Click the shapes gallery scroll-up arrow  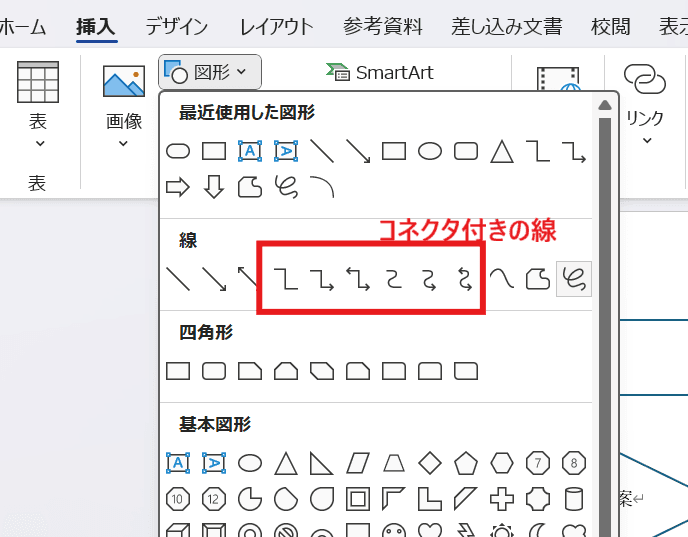click(x=604, y=106)
